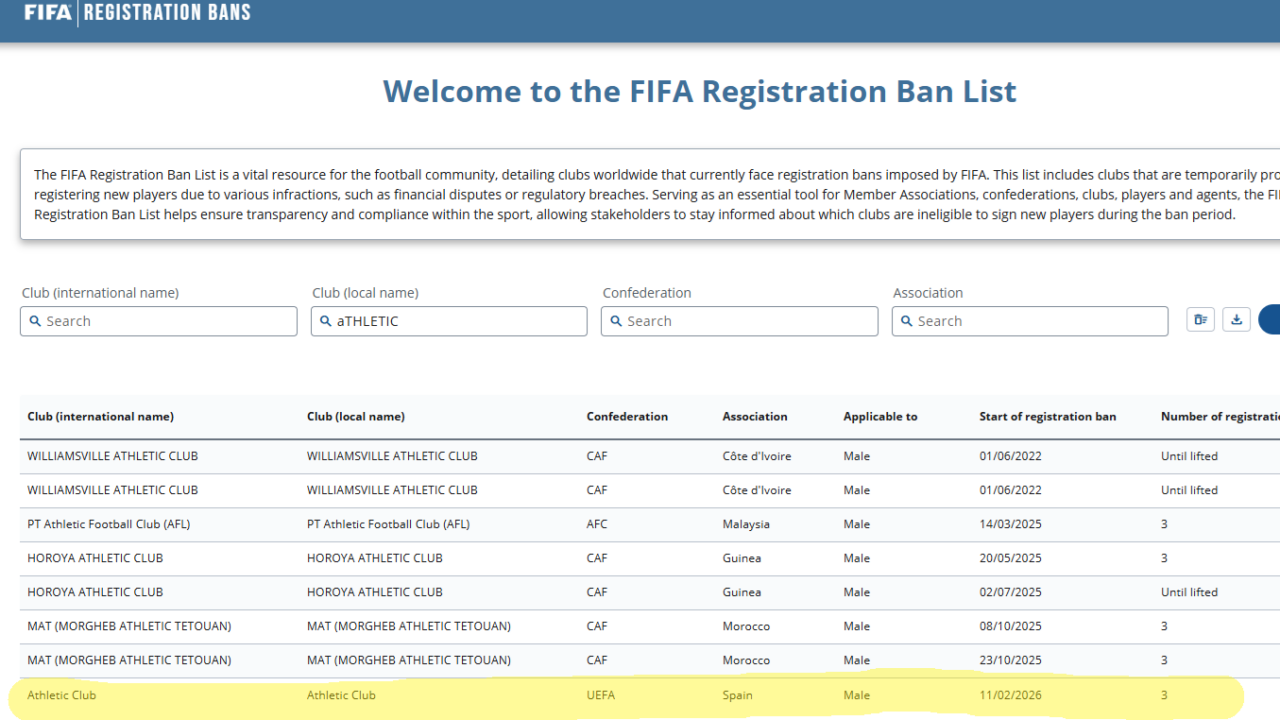Click the Applicable to column header
Viewport: 1280px width, 720px height.
click(880, 416)
